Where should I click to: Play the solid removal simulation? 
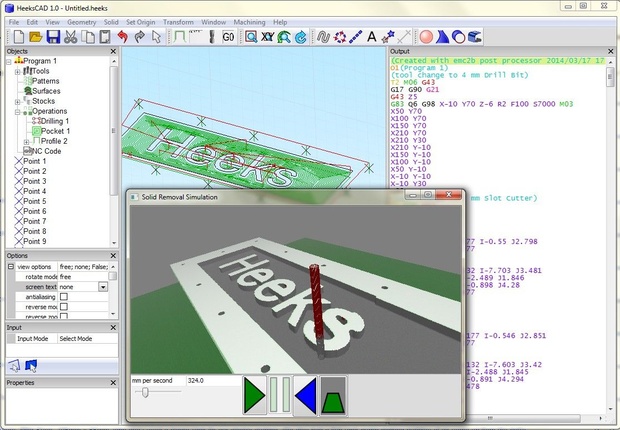254,396
